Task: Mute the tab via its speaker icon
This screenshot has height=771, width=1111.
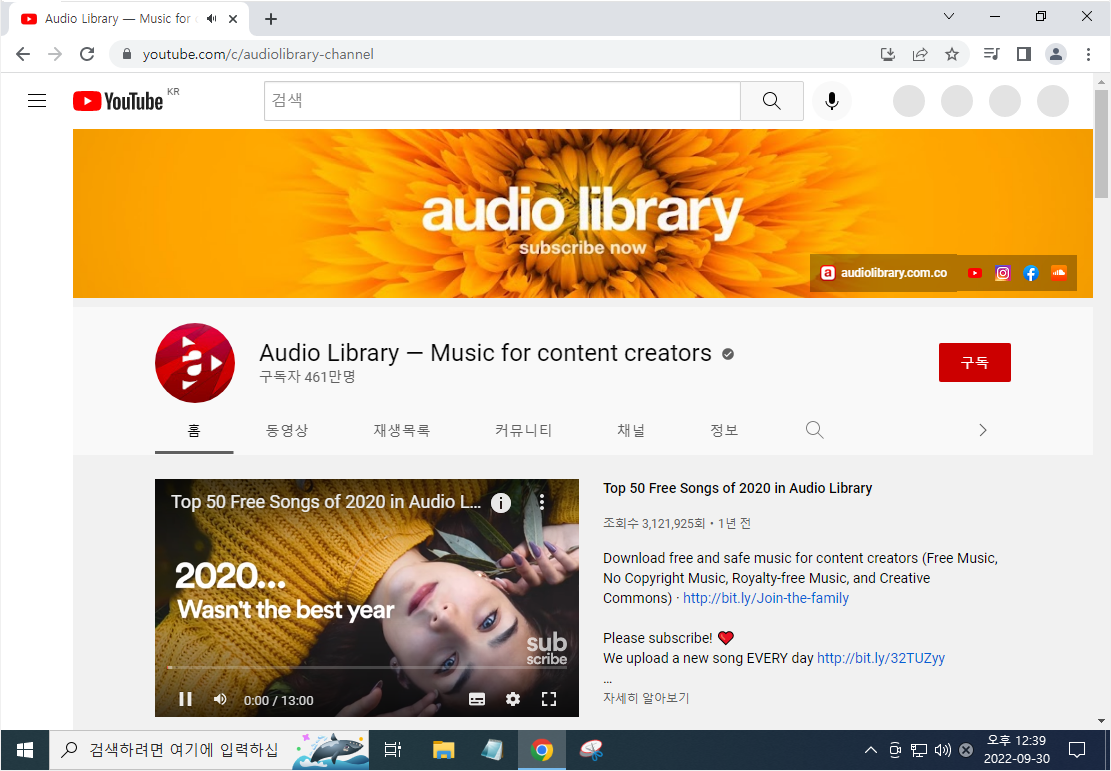Action: 211,19
